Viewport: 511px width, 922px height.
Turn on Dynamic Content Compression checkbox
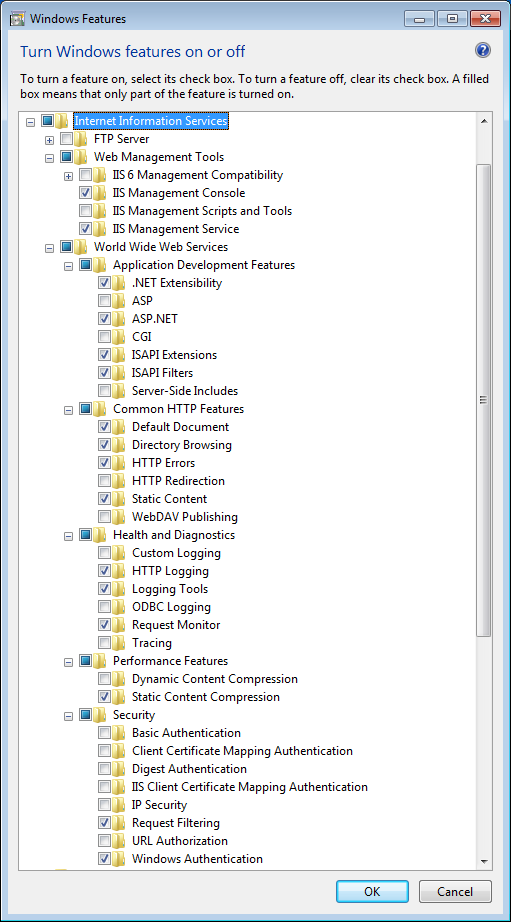[x=104, y=679]
